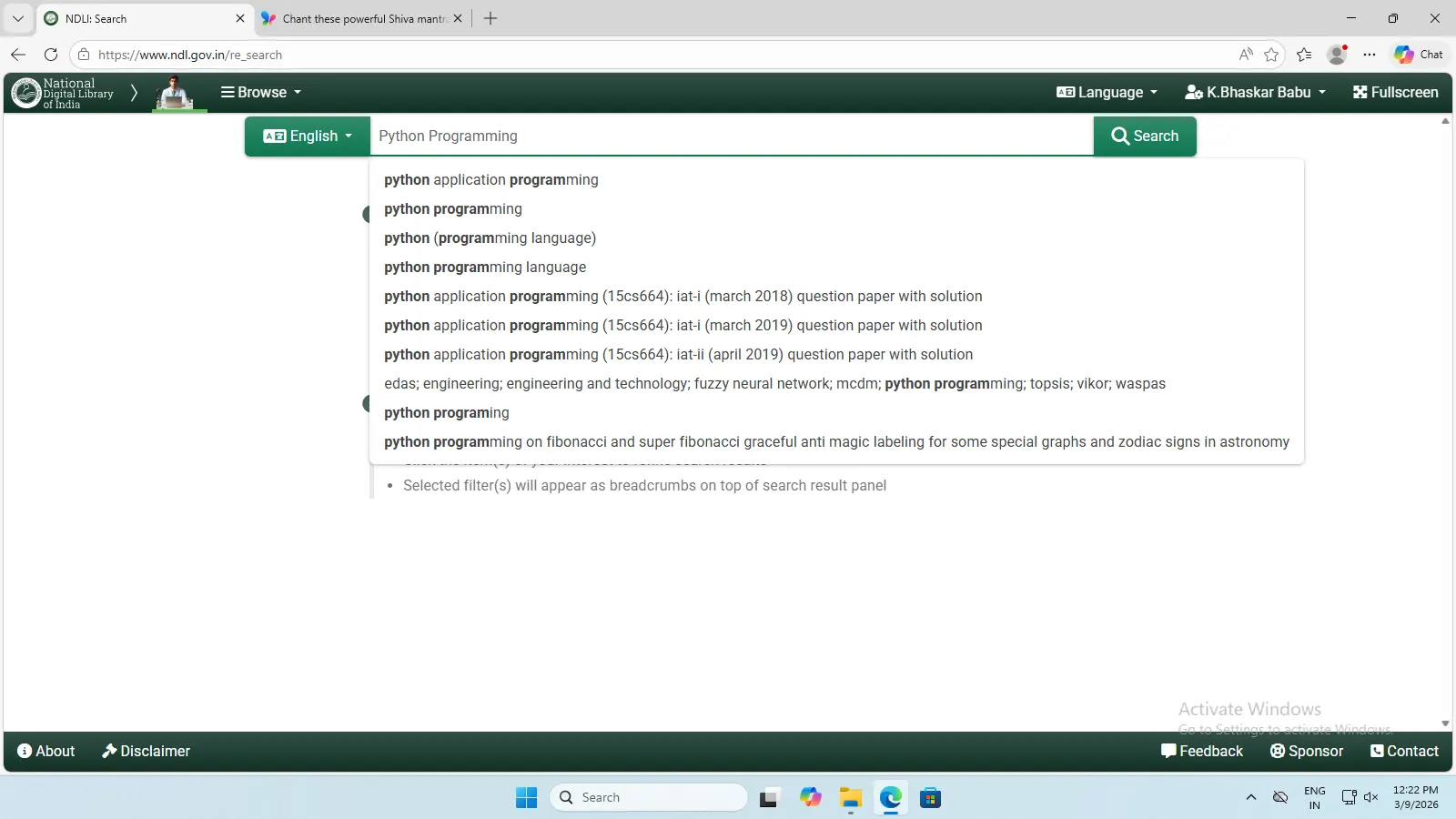Click the National Digital Library of India logo
Screen dimensions: 1456x819
pos(62,93)
